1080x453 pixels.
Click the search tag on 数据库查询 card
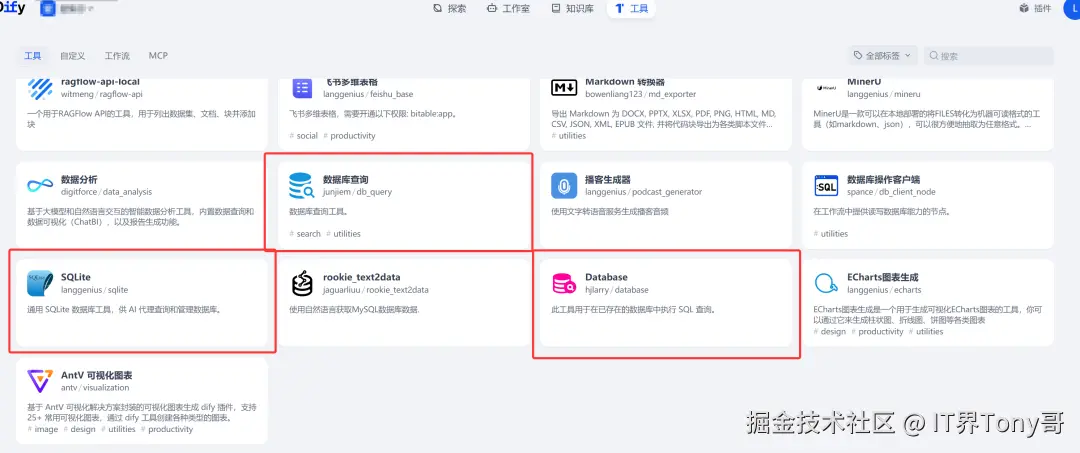click(x=305, y=234)
